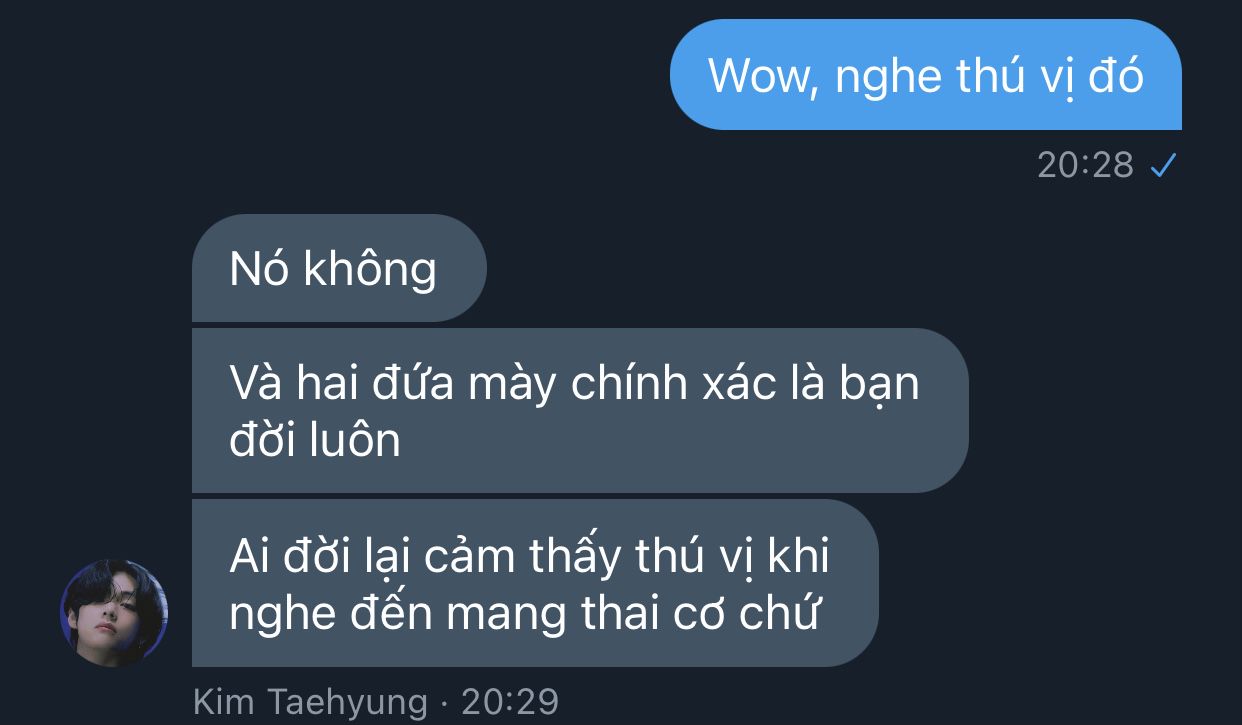Viewport: 1242px width, 725px height.
Task: Click the word "Nó" in the first gray bubble
Action: (x=259, y=268)
